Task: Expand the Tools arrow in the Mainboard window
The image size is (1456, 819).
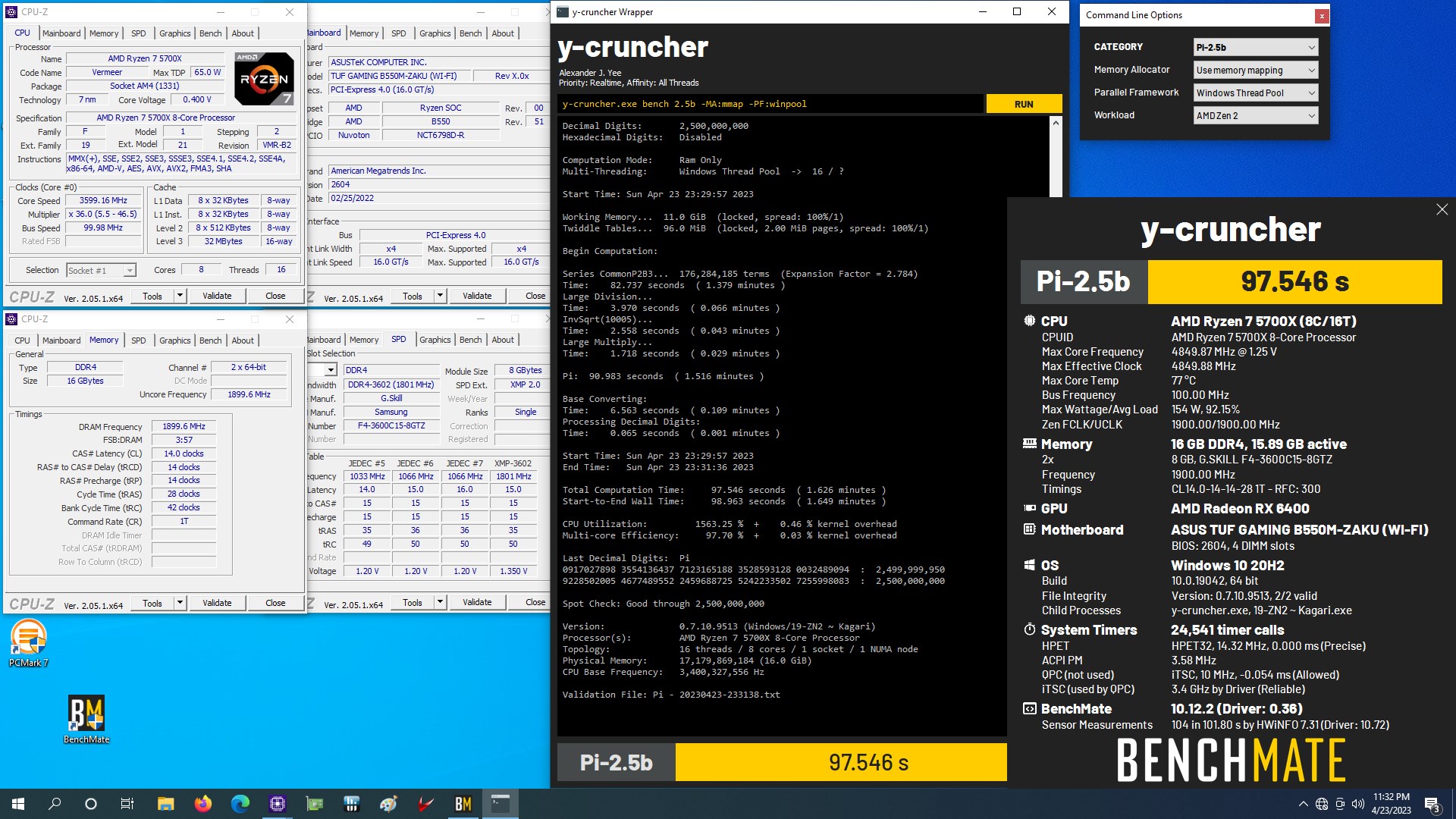Action: click(x=440, y=296)
